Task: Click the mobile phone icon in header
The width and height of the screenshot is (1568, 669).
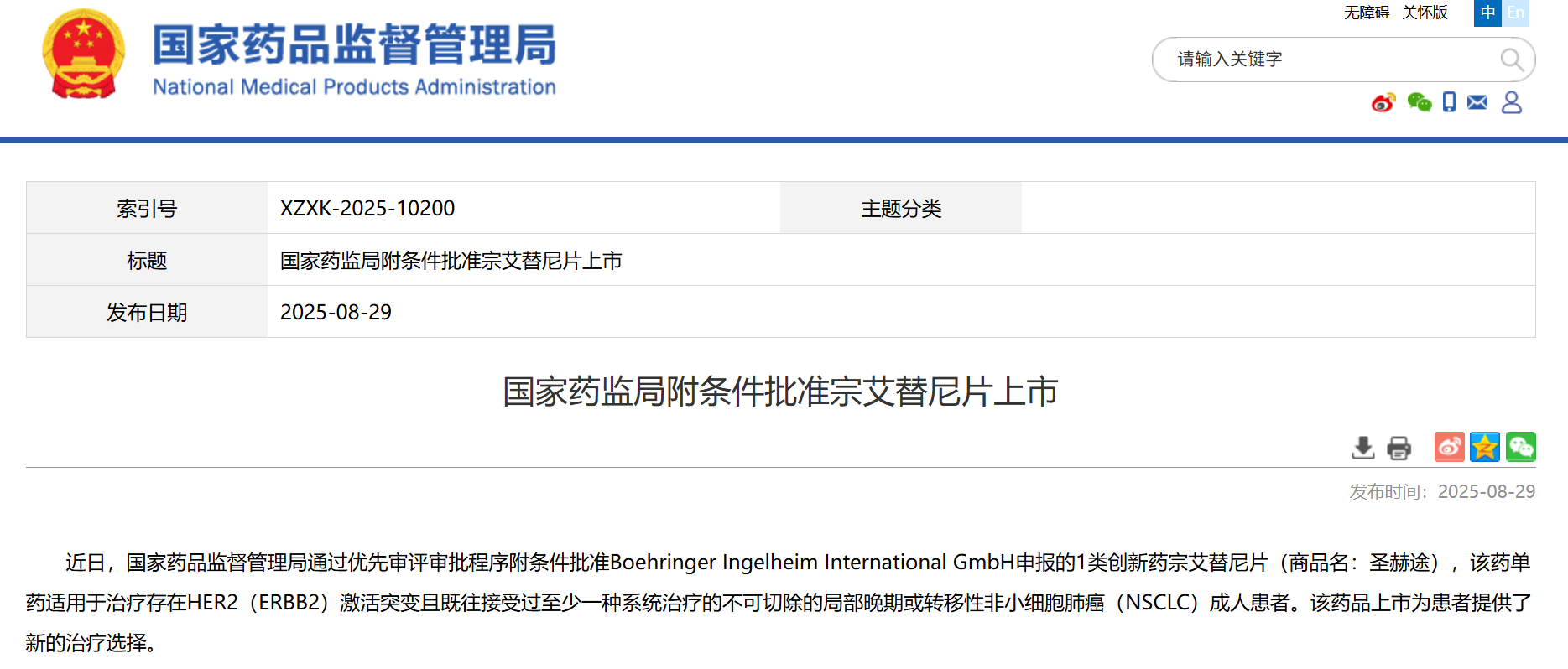Action: tap(1449, 102)
